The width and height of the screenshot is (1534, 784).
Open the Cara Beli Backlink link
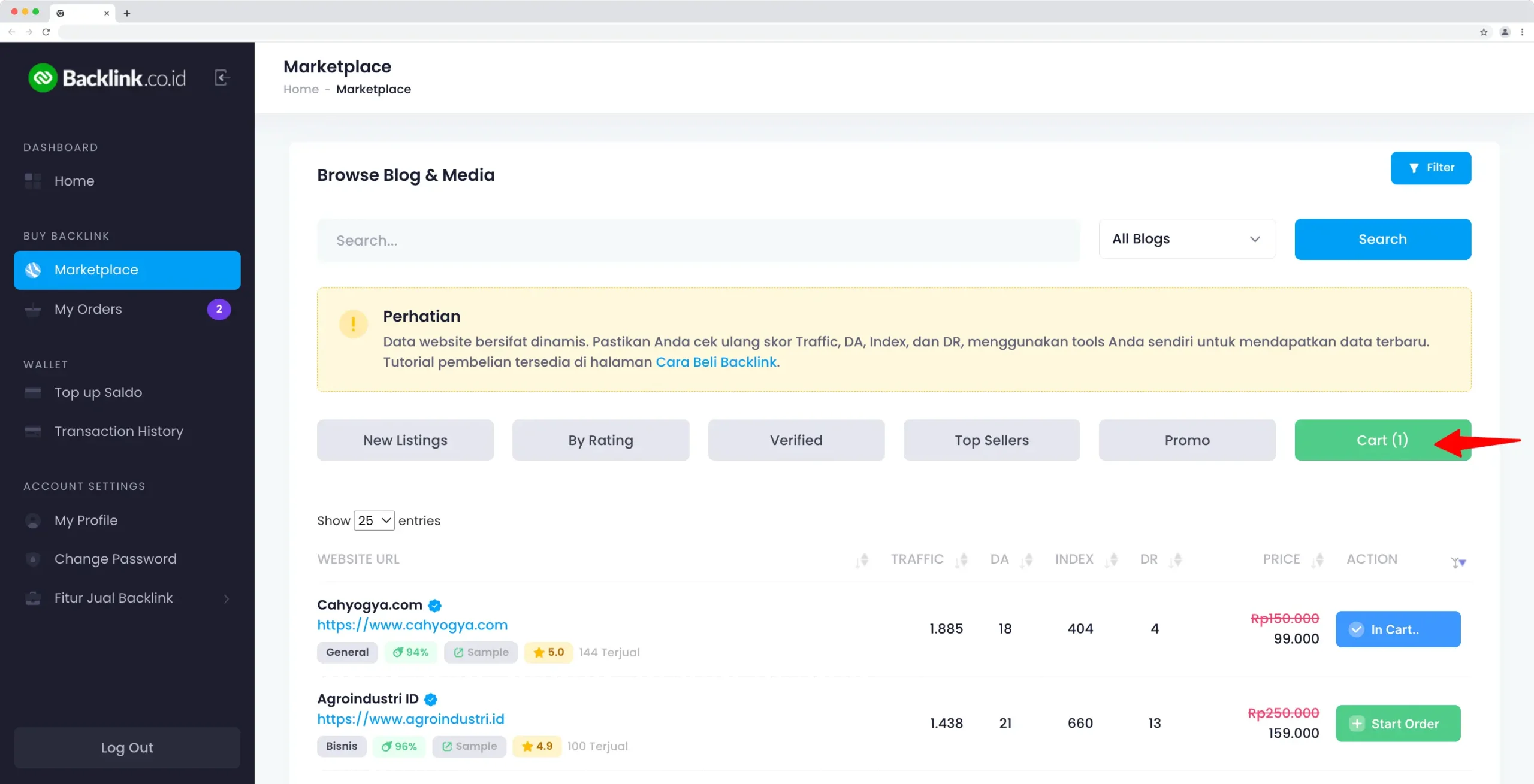716,362
